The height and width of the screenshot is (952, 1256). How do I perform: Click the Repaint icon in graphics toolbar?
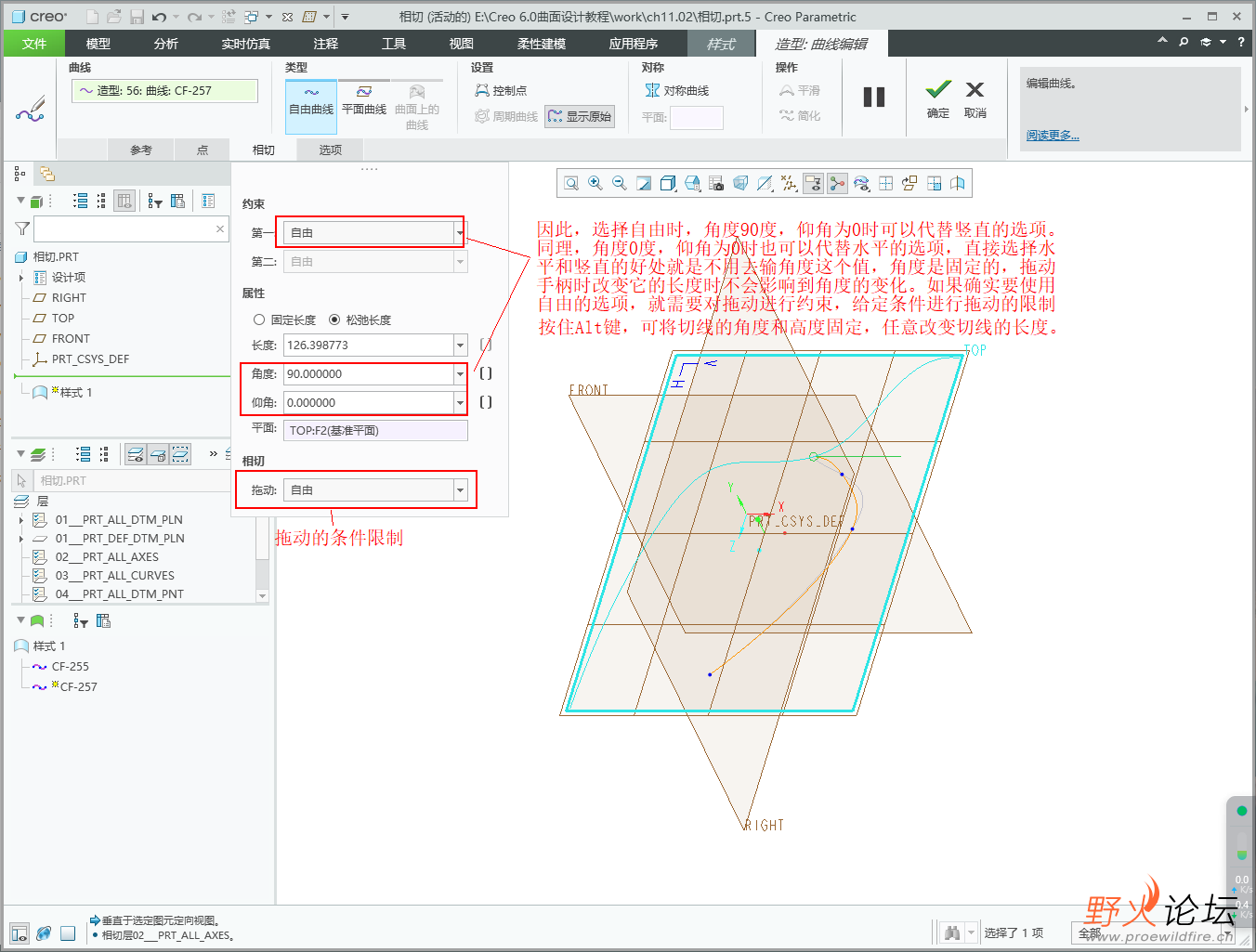click(644, 184)
